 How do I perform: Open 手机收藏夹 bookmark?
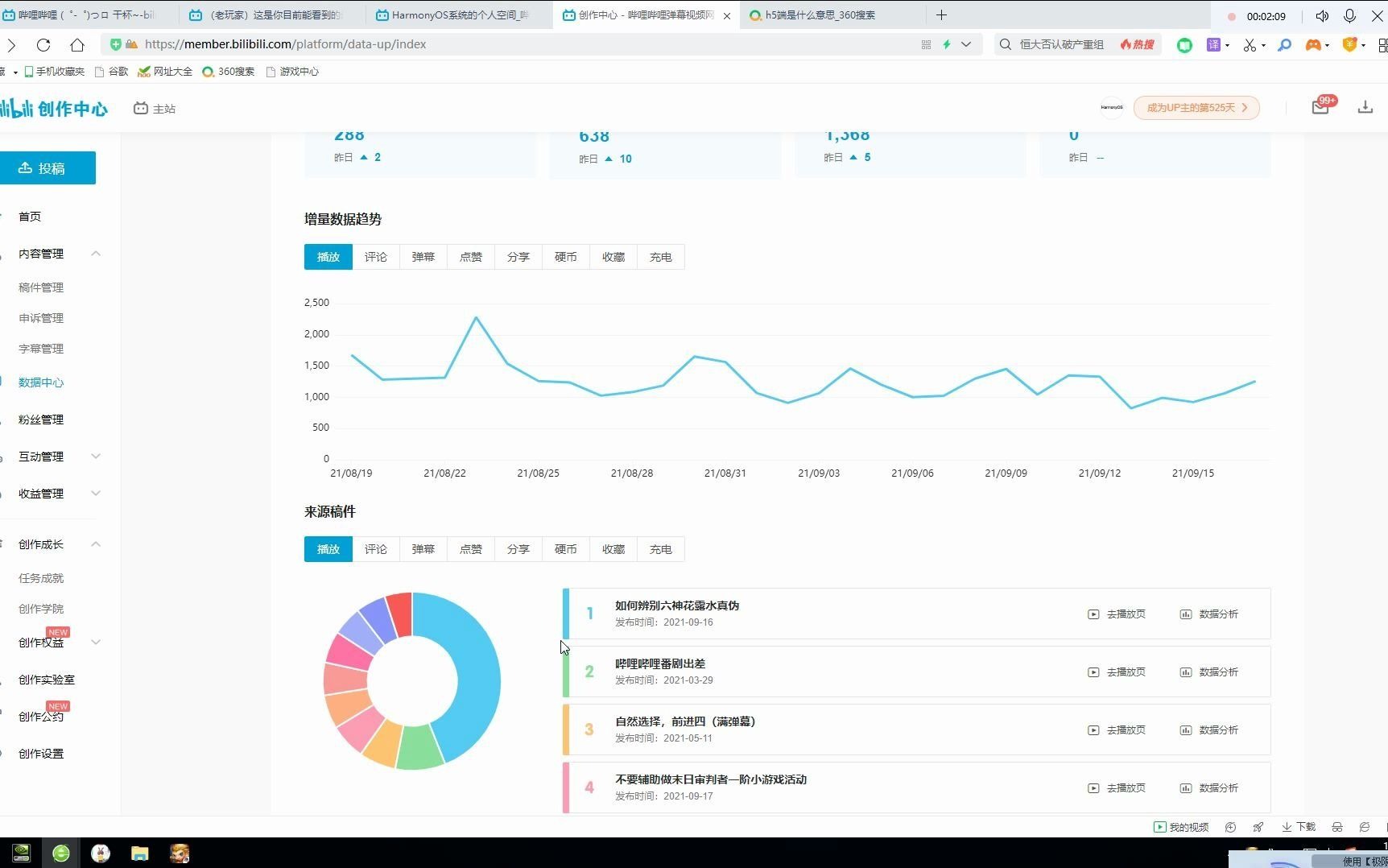point(54,72)
